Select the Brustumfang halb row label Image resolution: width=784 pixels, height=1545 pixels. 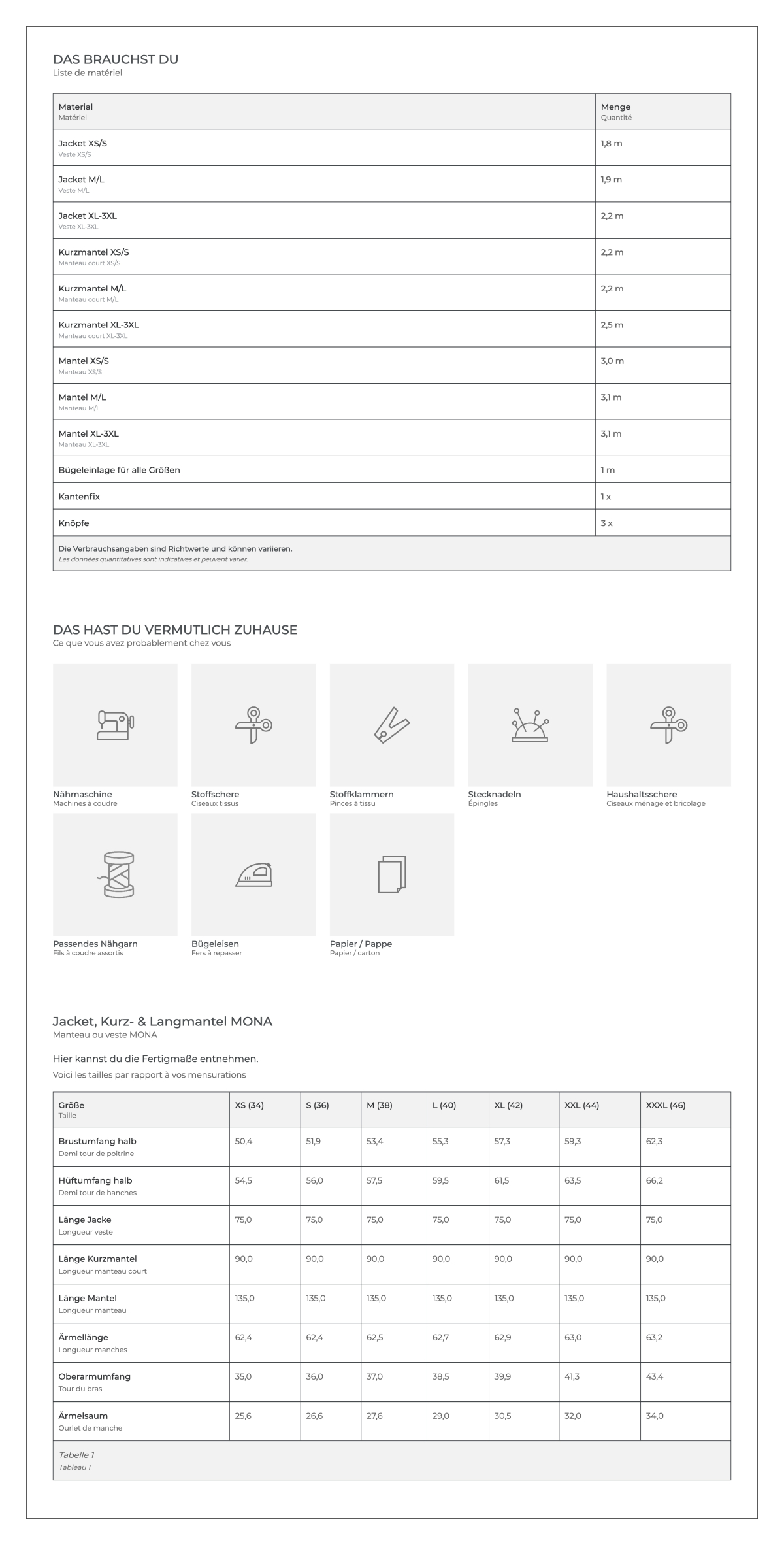click(x=97, y=1142)
